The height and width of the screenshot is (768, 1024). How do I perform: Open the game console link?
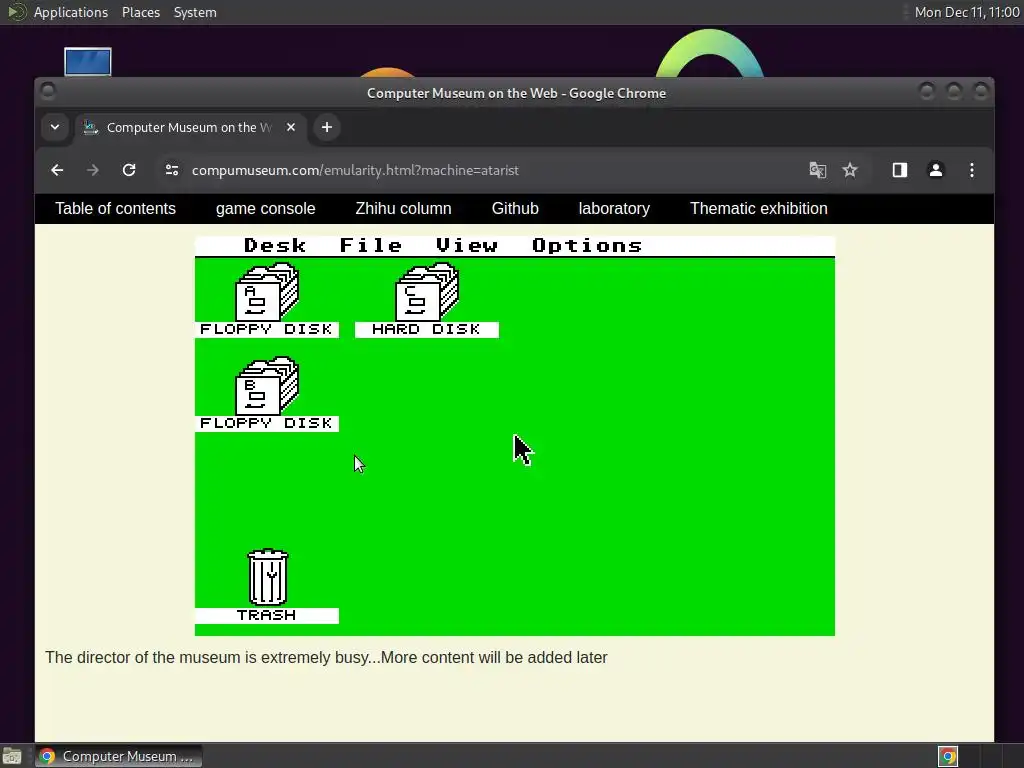[266, 208]
